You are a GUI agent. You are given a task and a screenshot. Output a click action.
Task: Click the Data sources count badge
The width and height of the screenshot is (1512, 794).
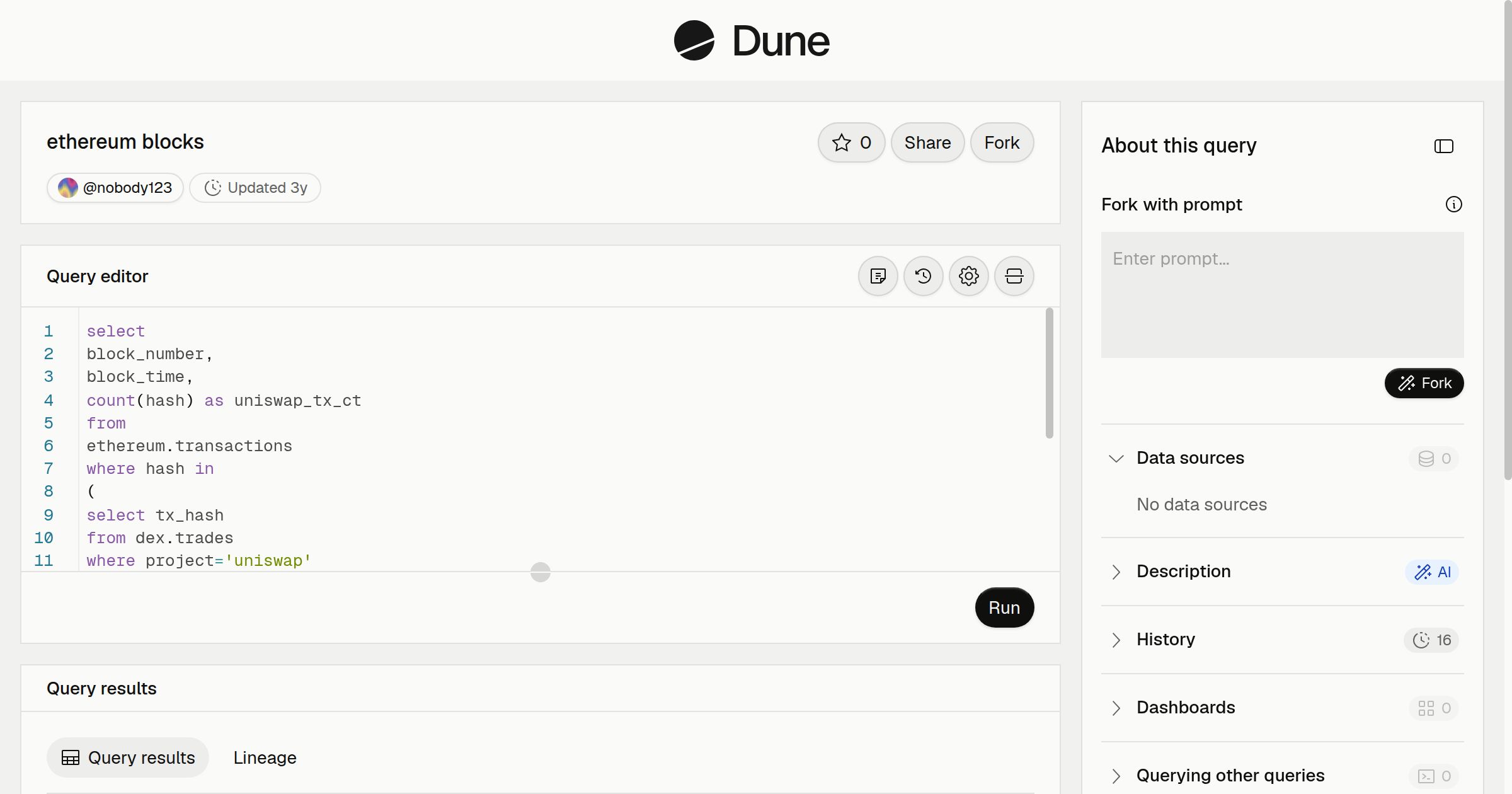[1434, 458]
